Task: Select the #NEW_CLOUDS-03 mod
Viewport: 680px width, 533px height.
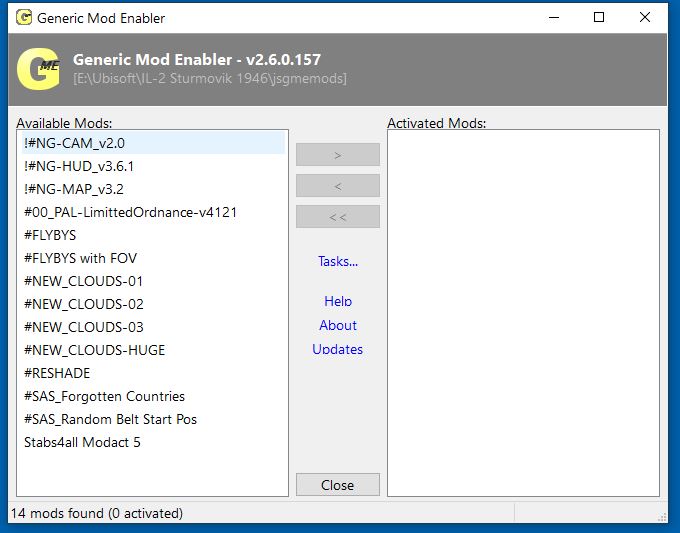Action: [x=153, y=327]
